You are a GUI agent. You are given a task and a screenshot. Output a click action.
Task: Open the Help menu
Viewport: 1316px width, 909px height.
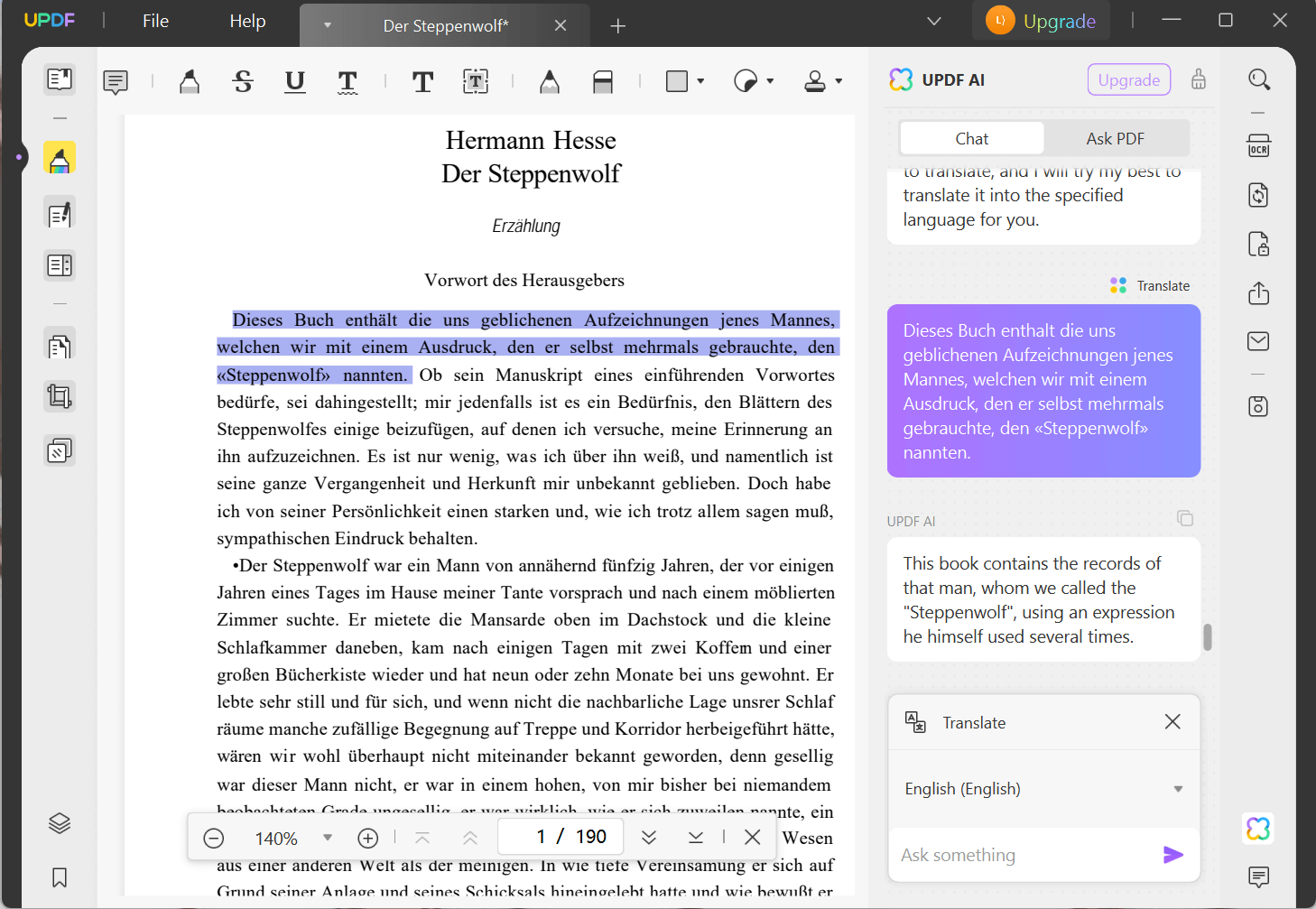point(247,20)
